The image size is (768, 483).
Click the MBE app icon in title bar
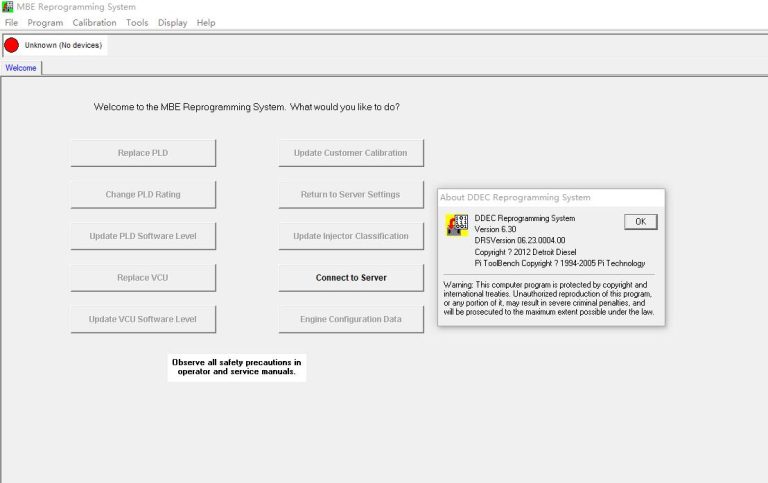[8, 7]
